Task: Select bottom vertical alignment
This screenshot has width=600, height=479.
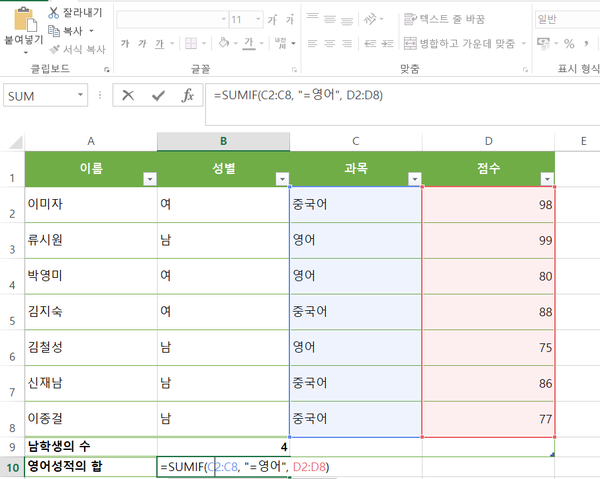Action: point(347,20)
